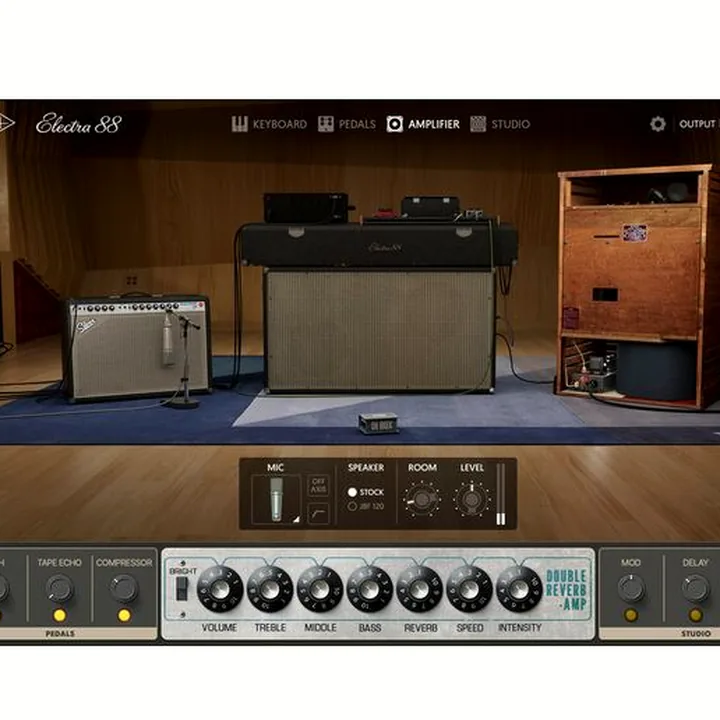
Task: Toggle the Tape Echo yellow LED
Action: (60, 615)
